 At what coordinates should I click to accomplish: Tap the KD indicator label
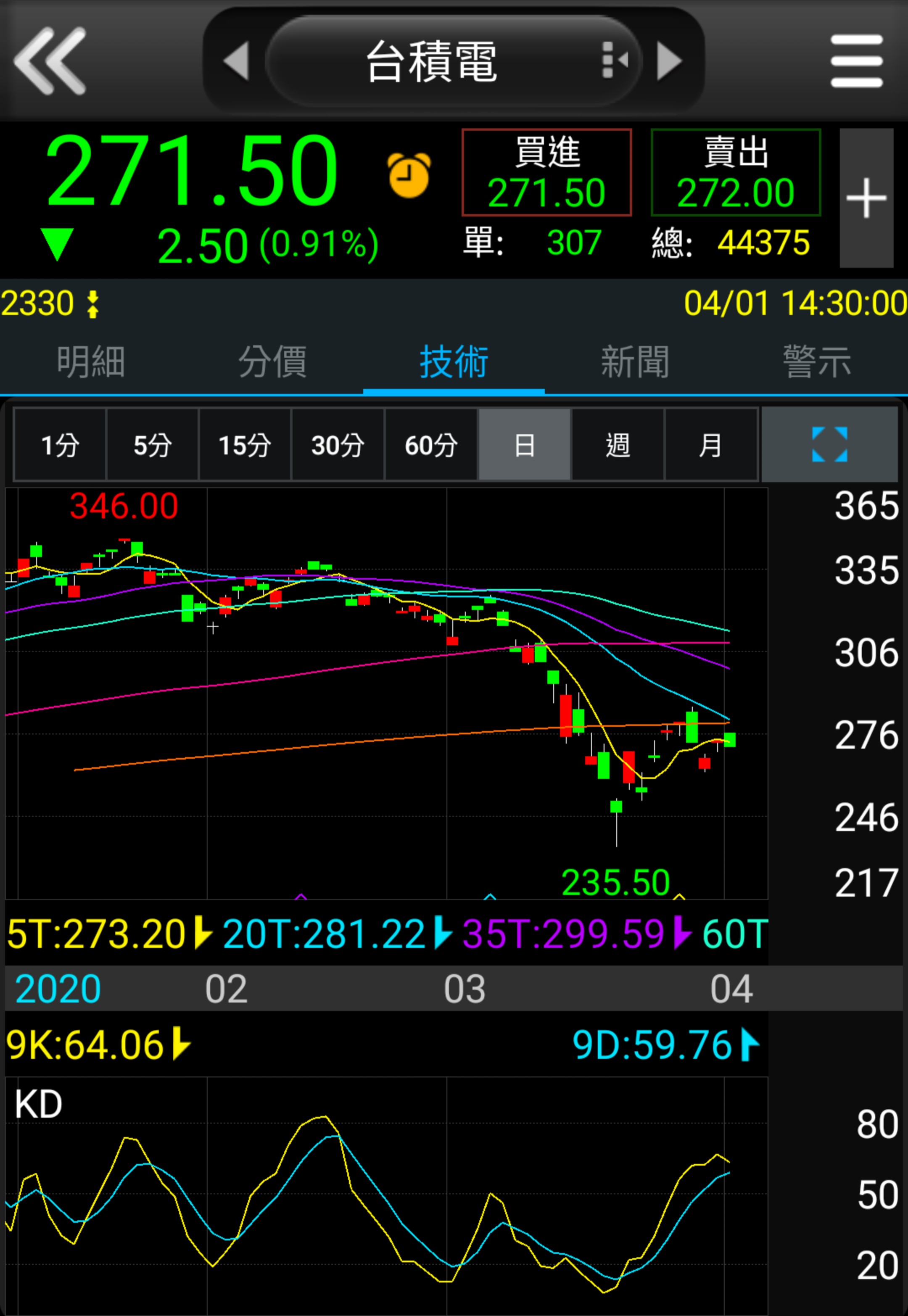(38, 1105)
